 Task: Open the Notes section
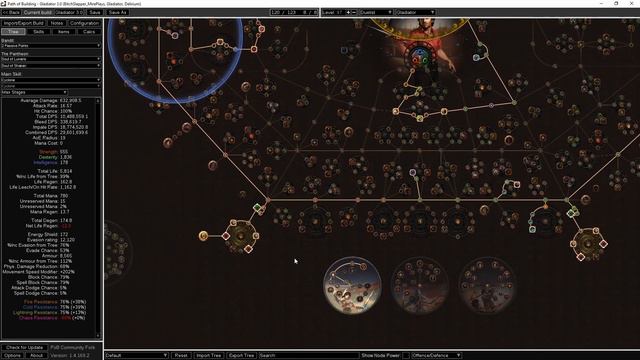click(57, 23)
